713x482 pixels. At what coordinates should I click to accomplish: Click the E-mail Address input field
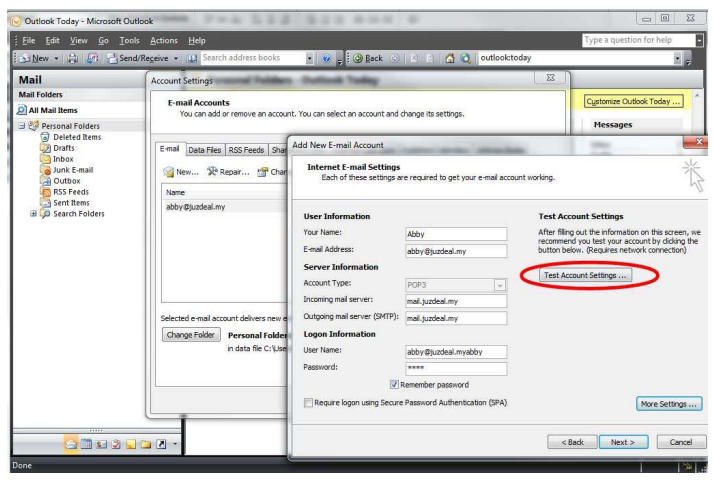[x=456, y=251]
